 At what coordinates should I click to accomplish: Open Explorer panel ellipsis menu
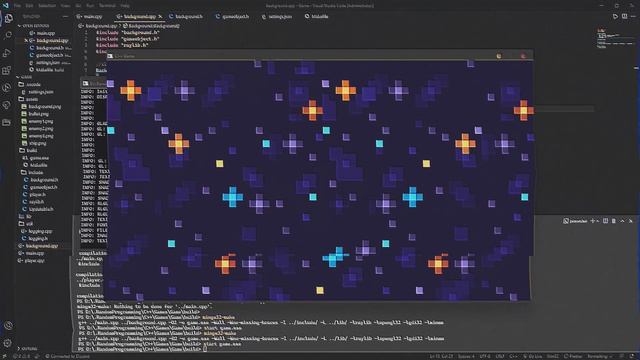[65, 16]
